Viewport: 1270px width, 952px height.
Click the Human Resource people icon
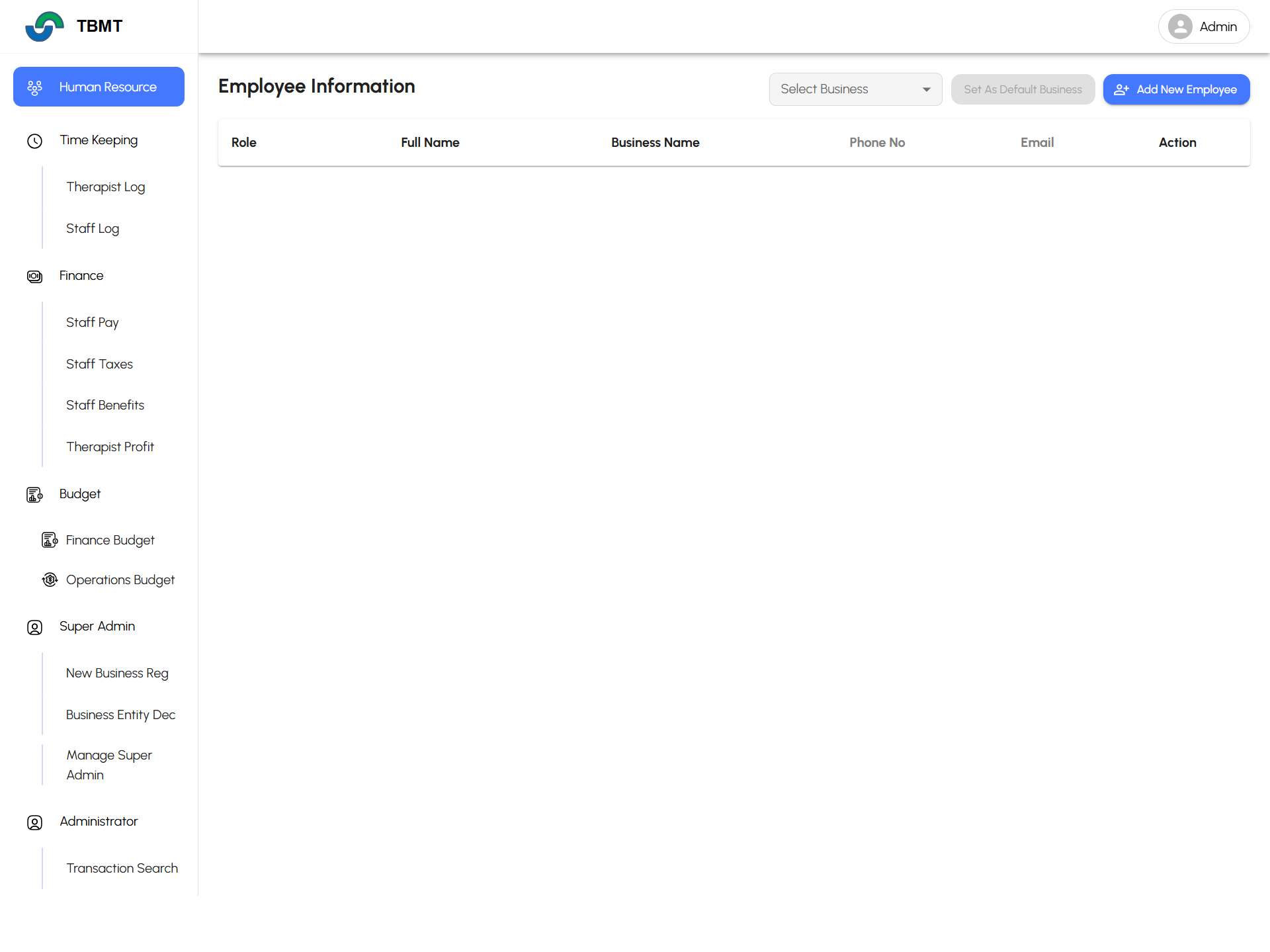tap(34, 87)
